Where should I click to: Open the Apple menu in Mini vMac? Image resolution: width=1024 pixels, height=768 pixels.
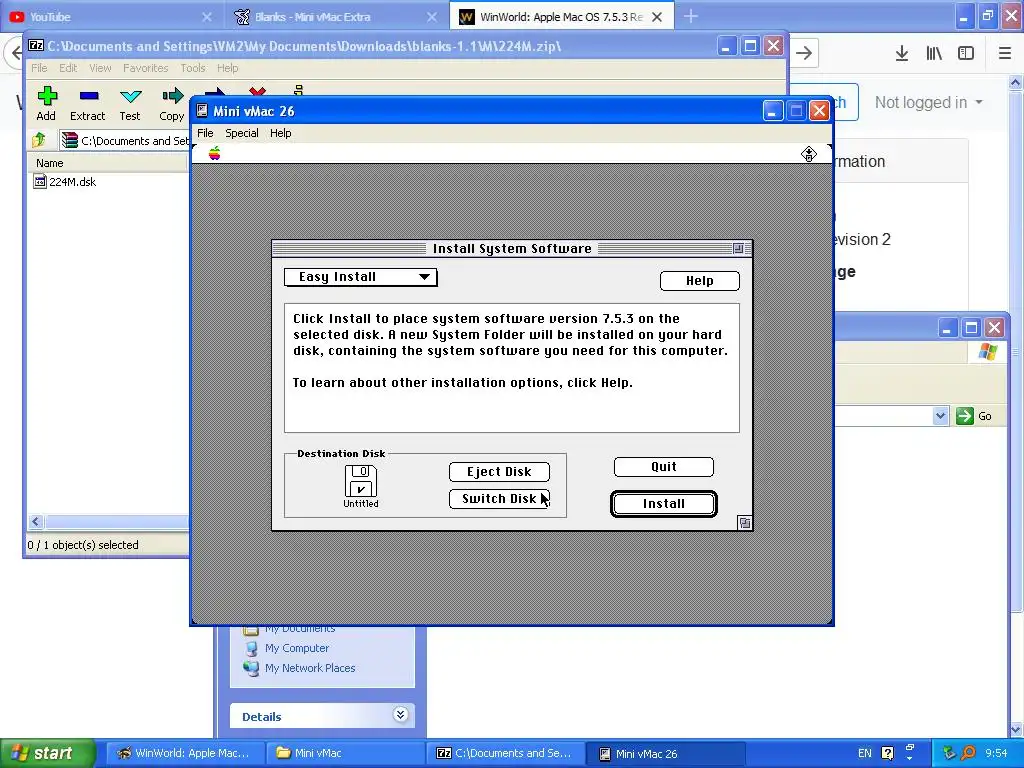pos(214,153)
